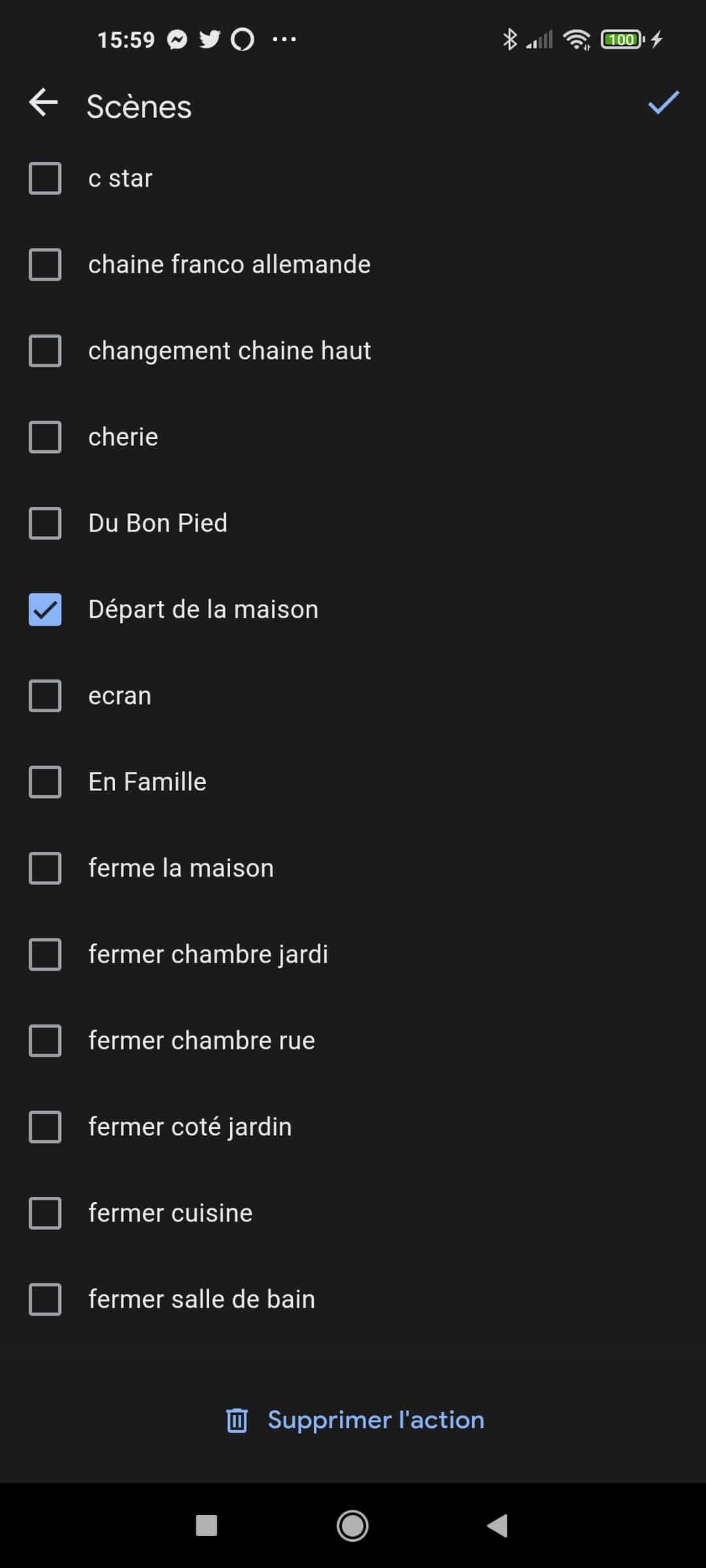Tap the Twitter notification icon
The image size is (706, 1568).
pyautogui.click(x=210, y=40)
